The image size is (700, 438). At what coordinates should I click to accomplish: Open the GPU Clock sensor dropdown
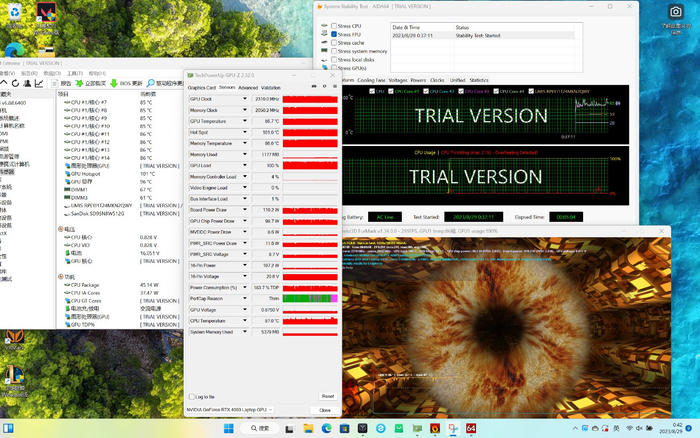(x=245, y=100)
